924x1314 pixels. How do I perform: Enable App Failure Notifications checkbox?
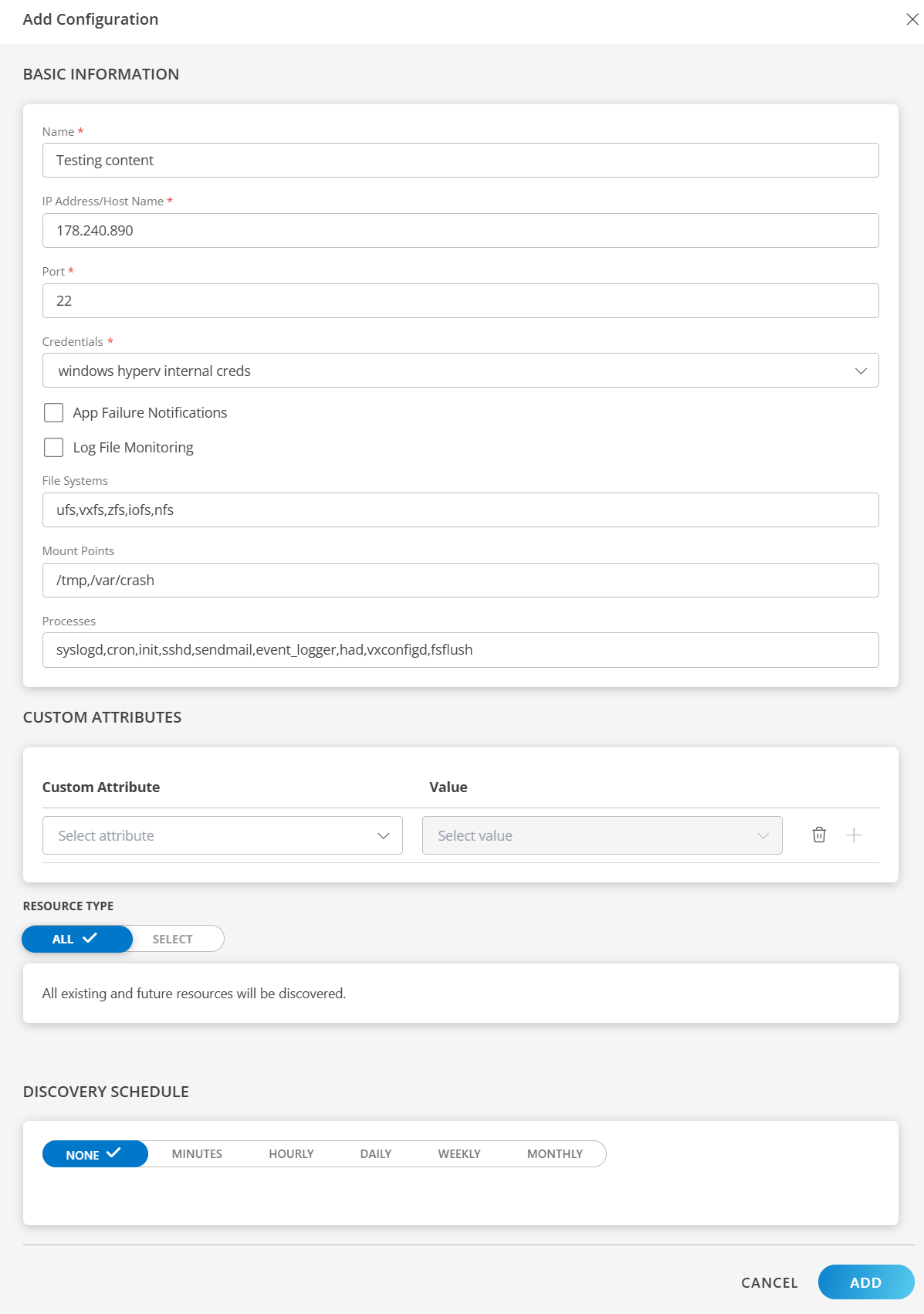pyautogui.click(x=54, y=413)
